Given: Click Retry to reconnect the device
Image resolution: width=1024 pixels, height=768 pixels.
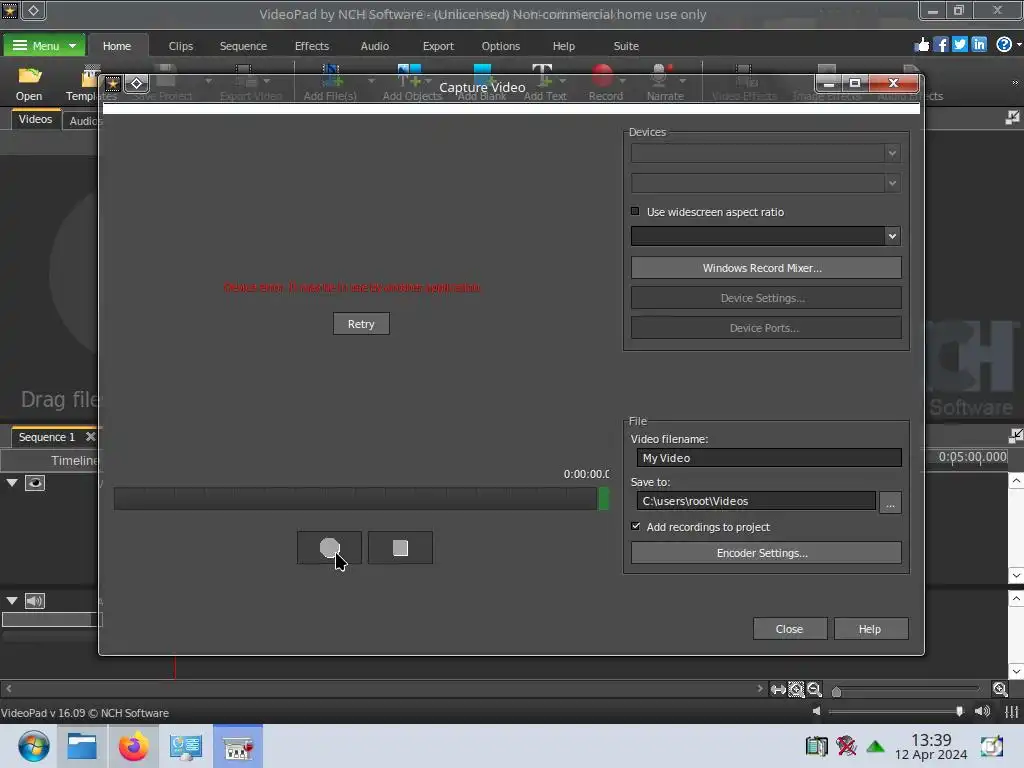Looking at the screenshot, I should point(361,324).
